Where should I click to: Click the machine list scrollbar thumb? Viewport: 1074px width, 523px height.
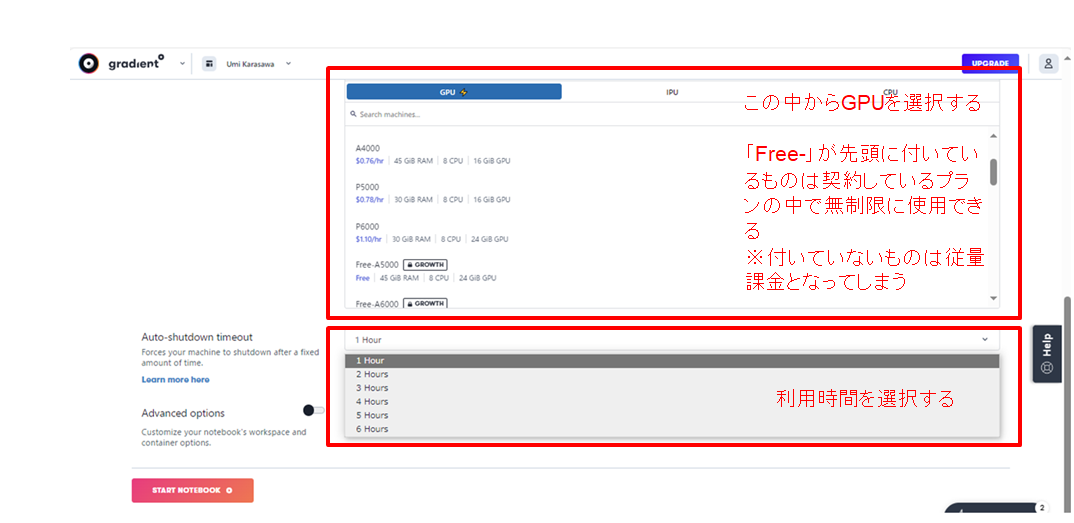click(994, 172)
